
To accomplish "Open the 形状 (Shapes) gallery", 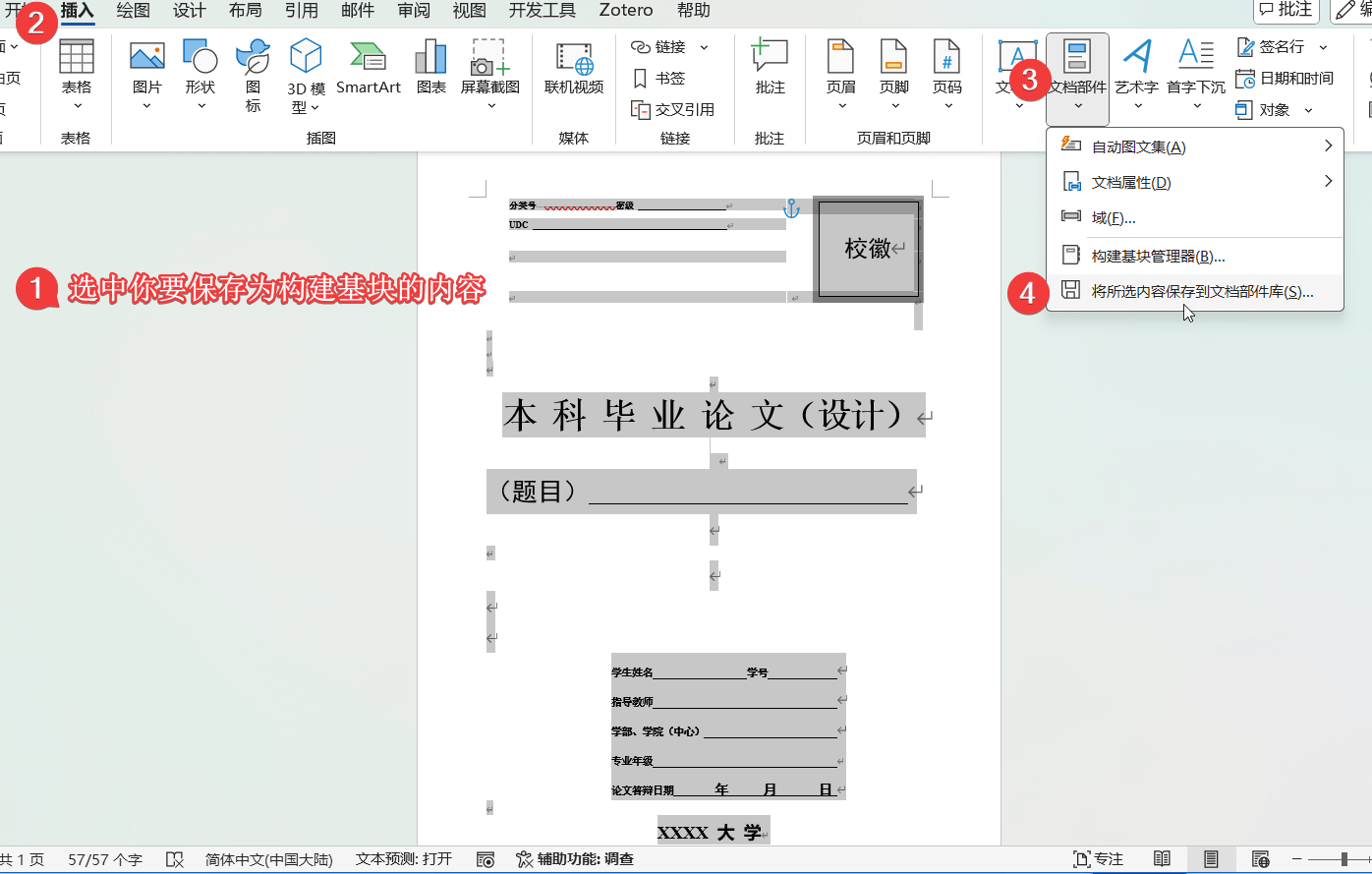I will 200,59.
